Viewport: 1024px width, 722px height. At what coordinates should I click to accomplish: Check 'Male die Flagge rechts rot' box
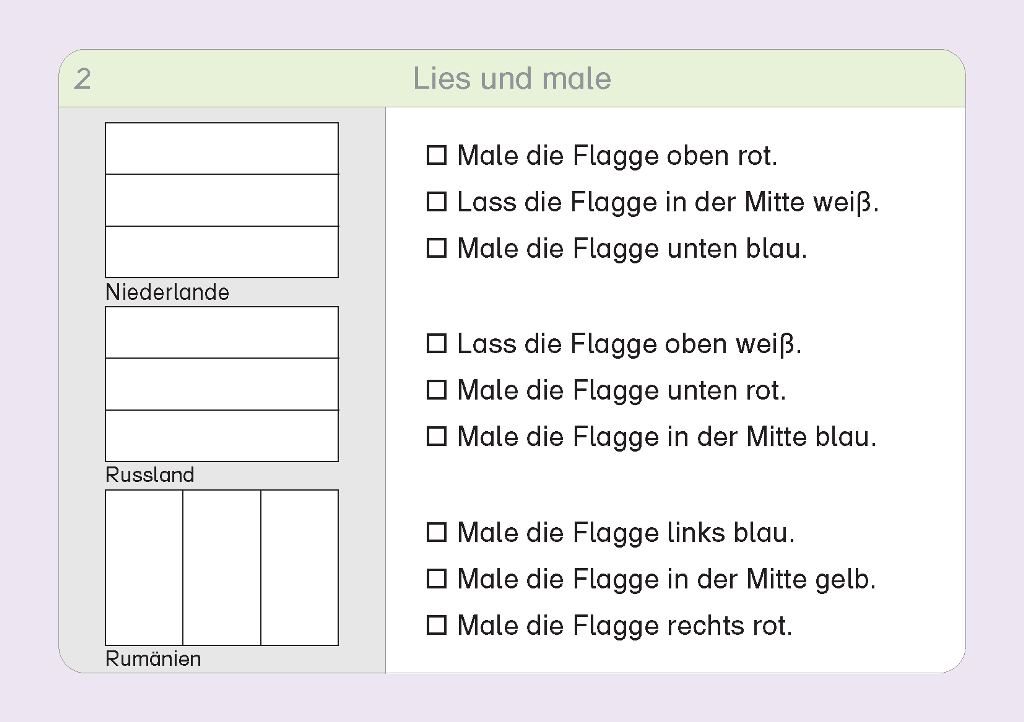tap(436, 626)
